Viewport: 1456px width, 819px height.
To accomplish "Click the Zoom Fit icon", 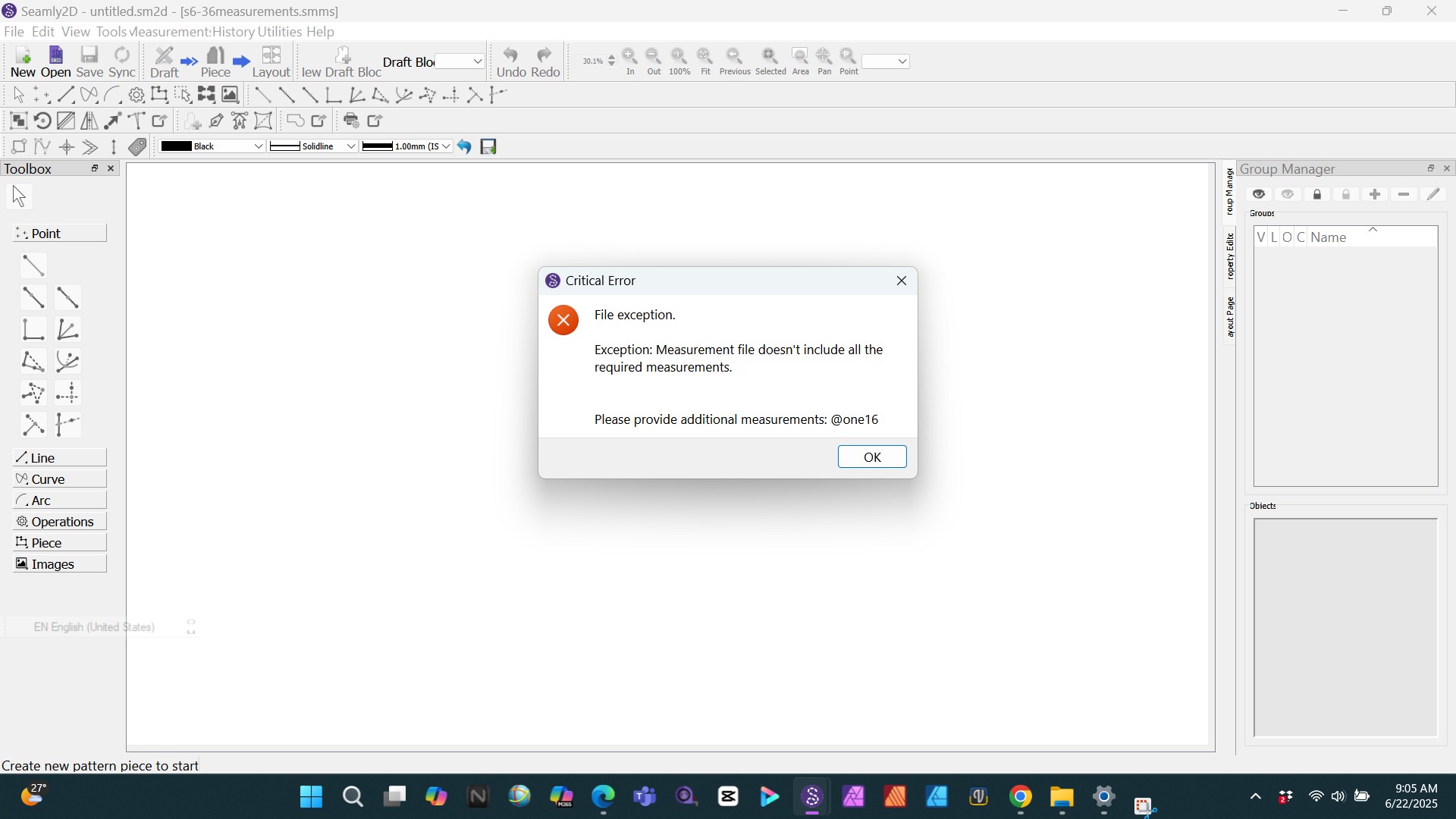I will point(705,61).
